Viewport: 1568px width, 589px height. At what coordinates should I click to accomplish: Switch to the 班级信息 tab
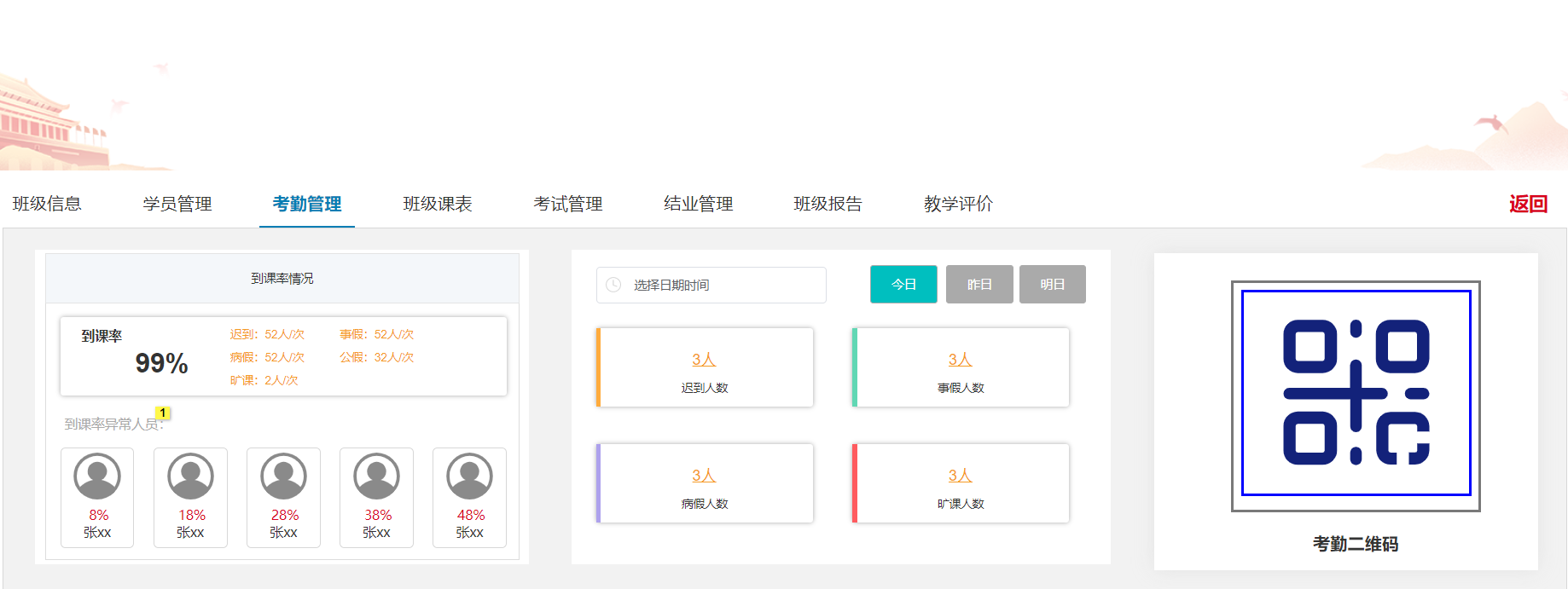click(47, 204)
